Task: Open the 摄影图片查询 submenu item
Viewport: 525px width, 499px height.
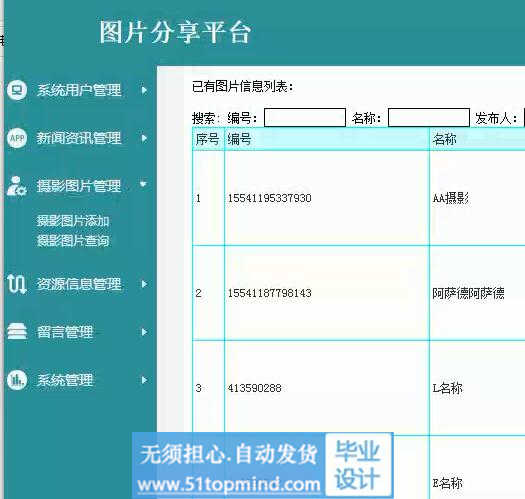Action: click(x=73, y=240)
